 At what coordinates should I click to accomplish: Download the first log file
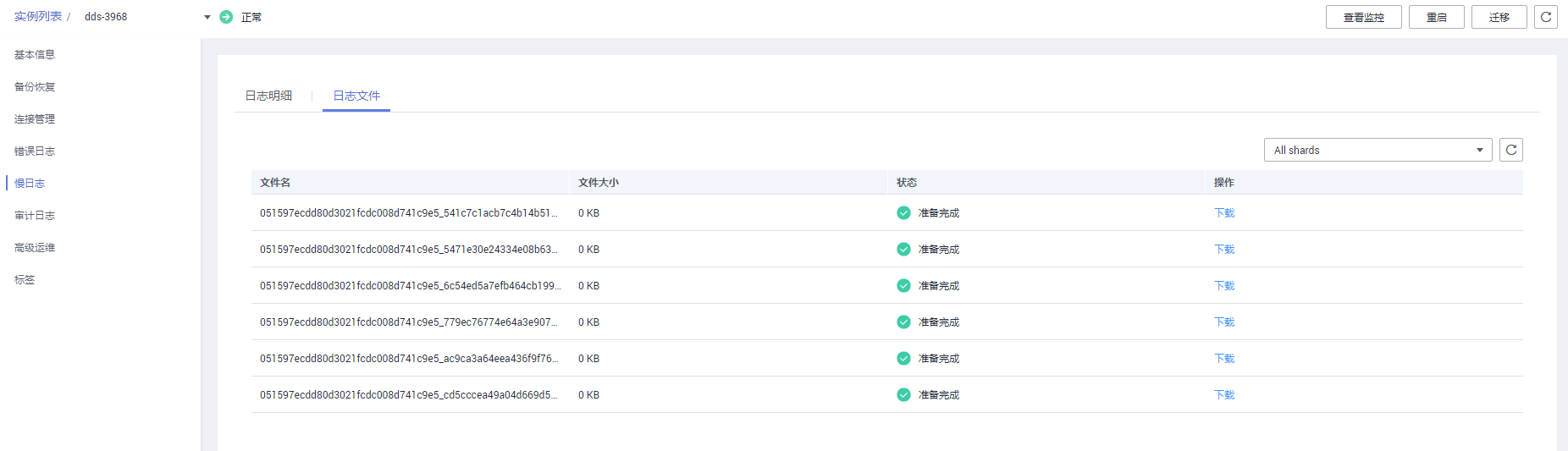click(x=1223, y=213)
